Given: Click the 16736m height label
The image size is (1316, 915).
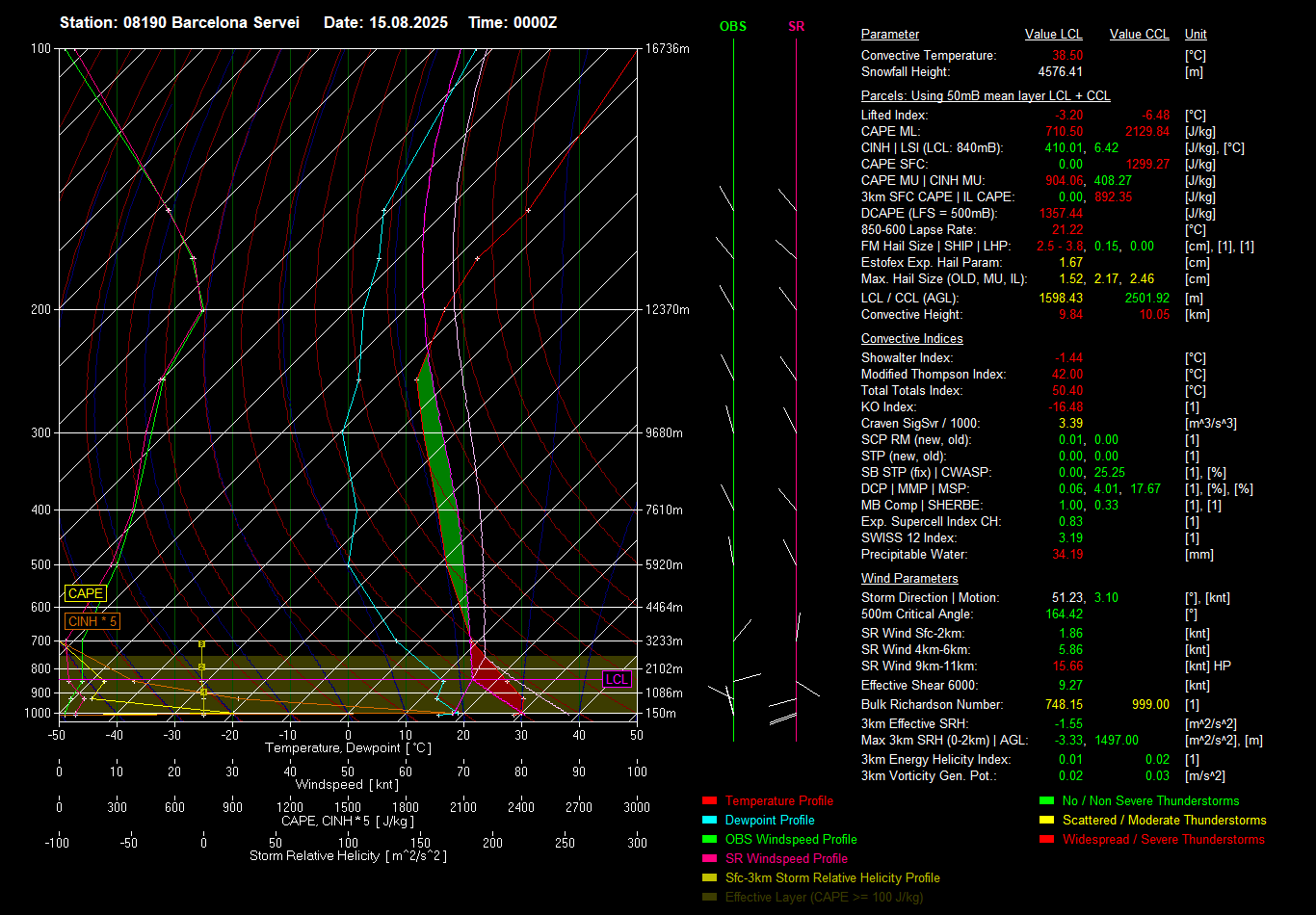Looking at the screenshot, I should coord(668,48).
